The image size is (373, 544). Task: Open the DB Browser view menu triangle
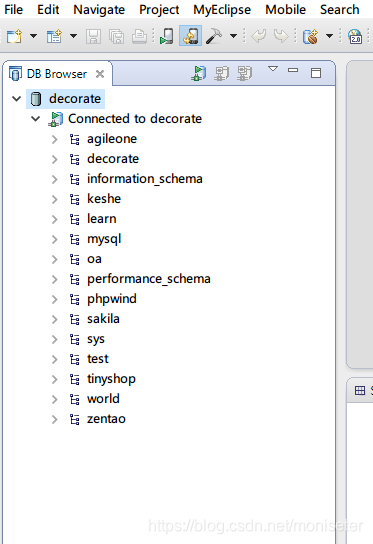click(273, 69)
